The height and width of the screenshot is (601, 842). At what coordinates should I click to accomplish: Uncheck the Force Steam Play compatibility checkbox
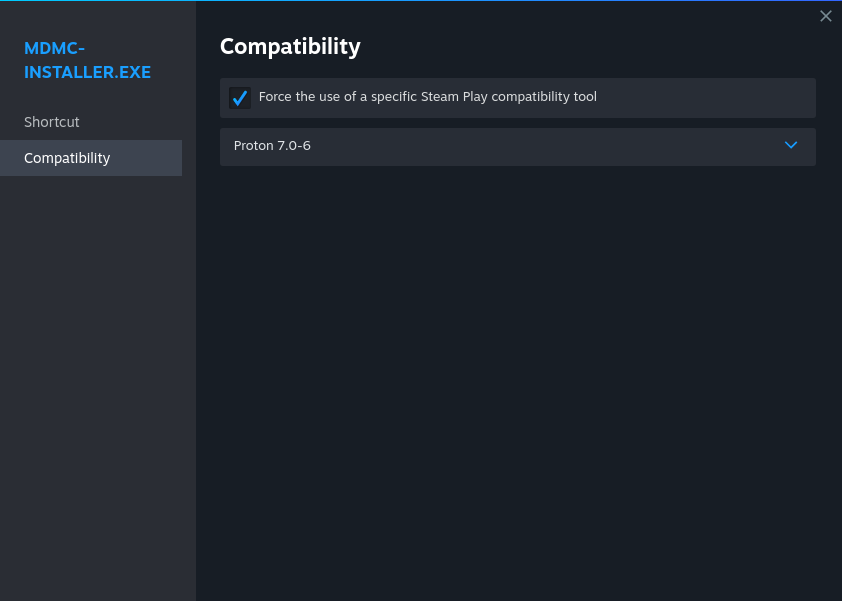(x=240, y=98)
